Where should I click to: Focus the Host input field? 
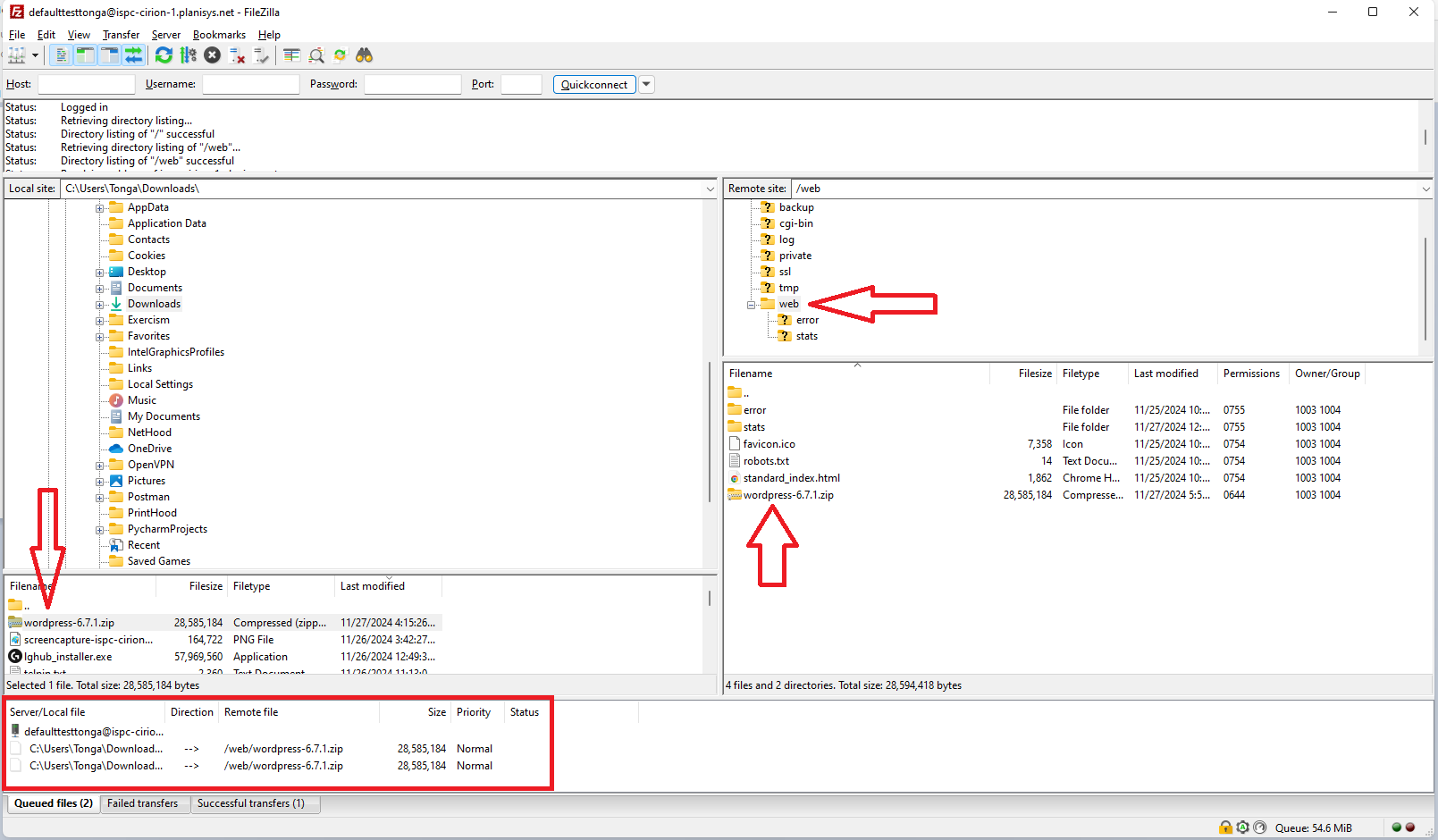(x=87, y=84)
